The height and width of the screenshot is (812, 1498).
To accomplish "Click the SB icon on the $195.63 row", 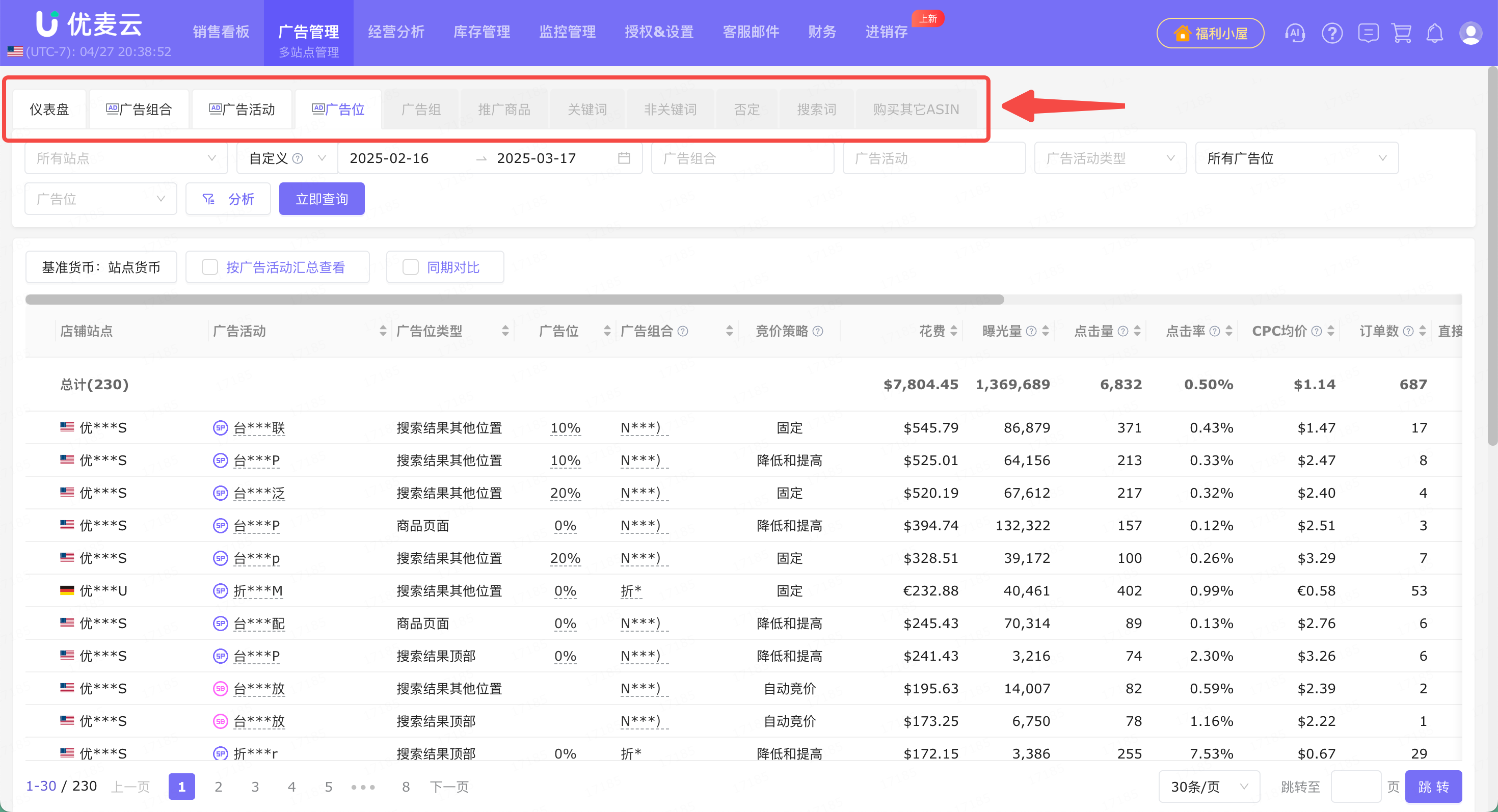I will 220,688.
